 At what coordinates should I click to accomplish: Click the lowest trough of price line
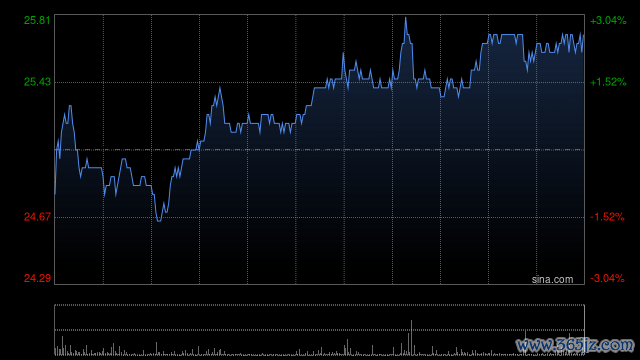pos(159,221)
